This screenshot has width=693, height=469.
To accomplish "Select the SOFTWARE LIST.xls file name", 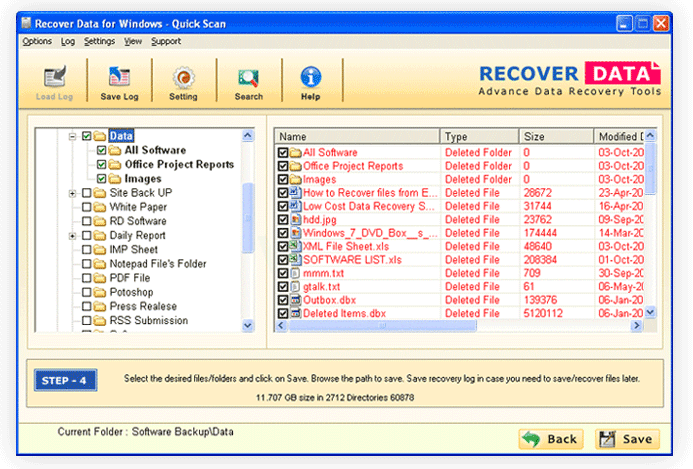I will click(x=352, y=259).
